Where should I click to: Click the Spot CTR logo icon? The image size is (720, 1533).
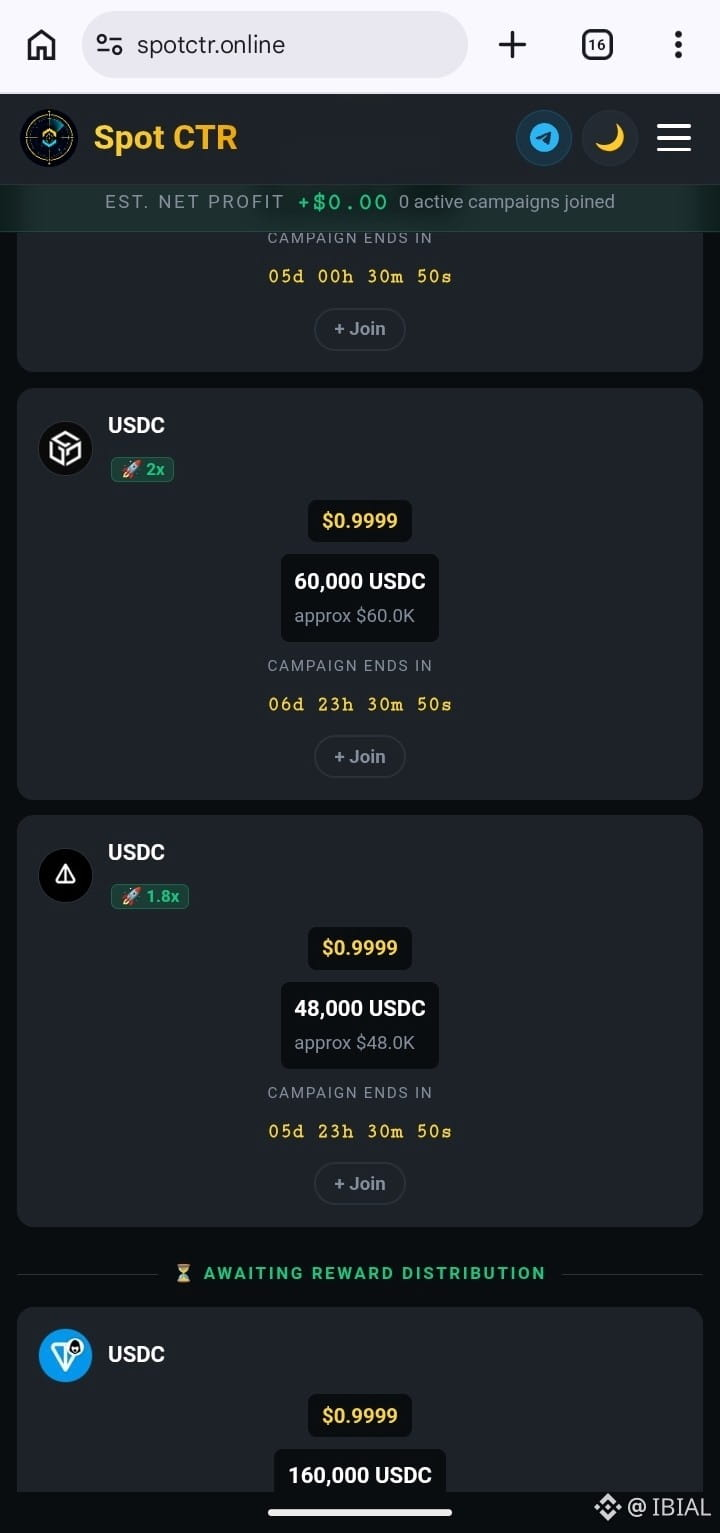(49, 138)
